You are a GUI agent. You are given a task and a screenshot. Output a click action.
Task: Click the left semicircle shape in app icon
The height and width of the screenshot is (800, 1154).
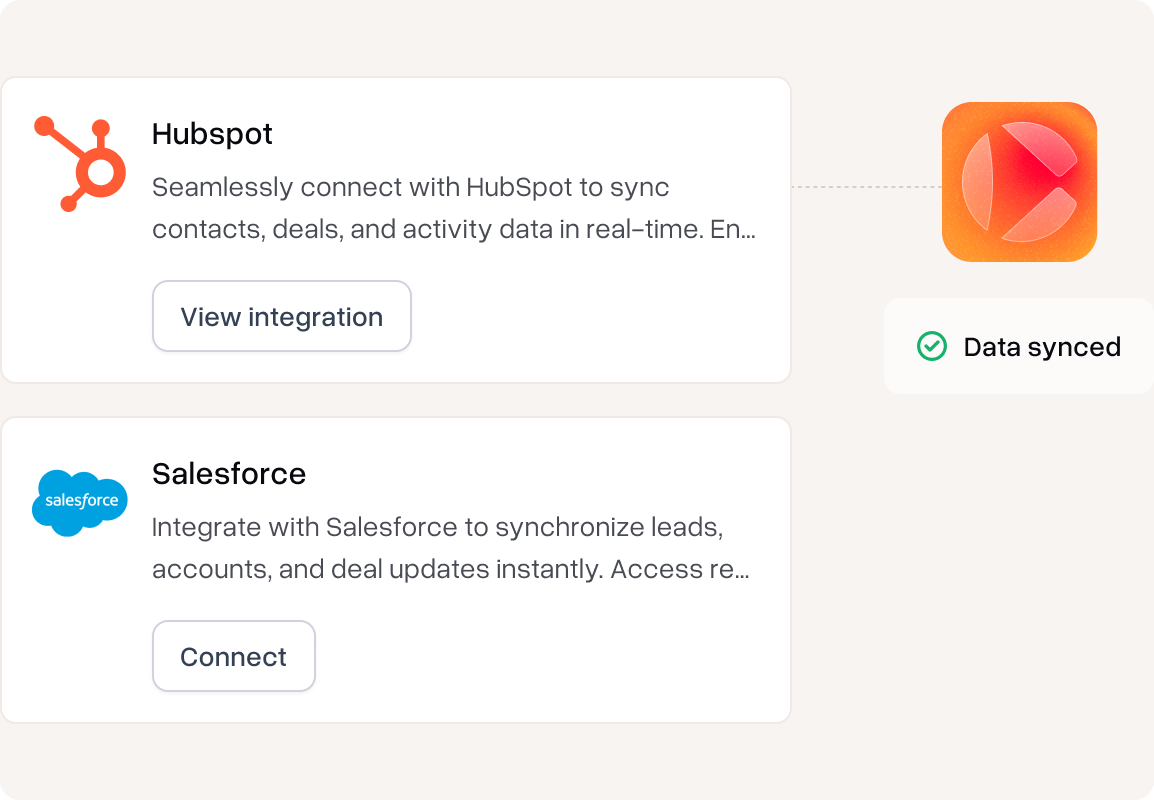(x=977, y=182)
